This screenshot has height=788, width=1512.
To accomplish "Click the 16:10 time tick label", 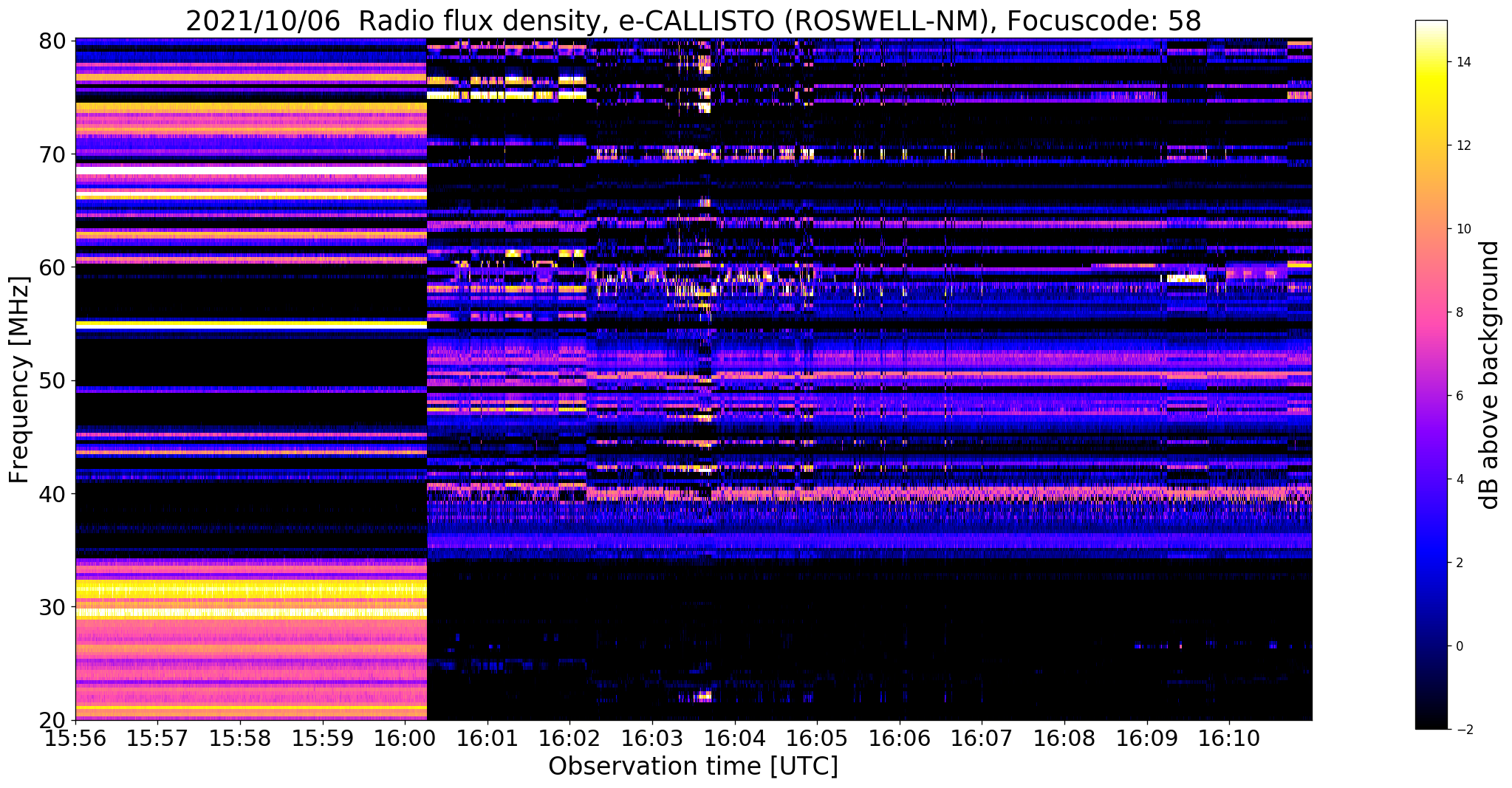I will tap(1229, 739).
